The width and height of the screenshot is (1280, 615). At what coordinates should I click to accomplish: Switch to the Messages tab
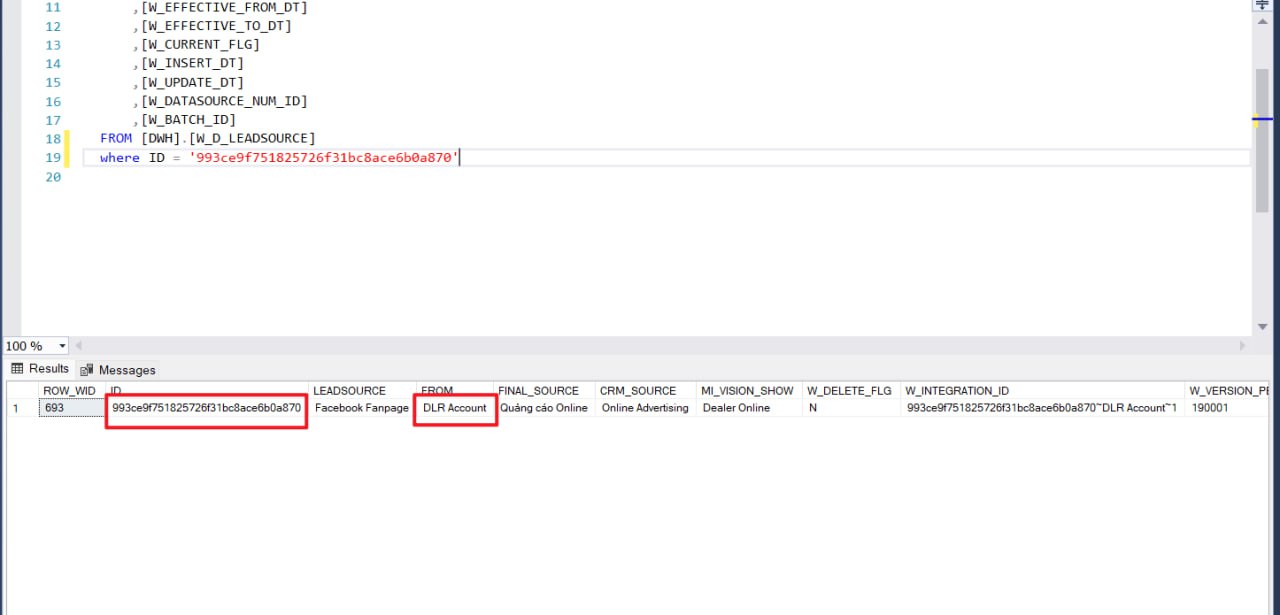[x=126, y=370]
